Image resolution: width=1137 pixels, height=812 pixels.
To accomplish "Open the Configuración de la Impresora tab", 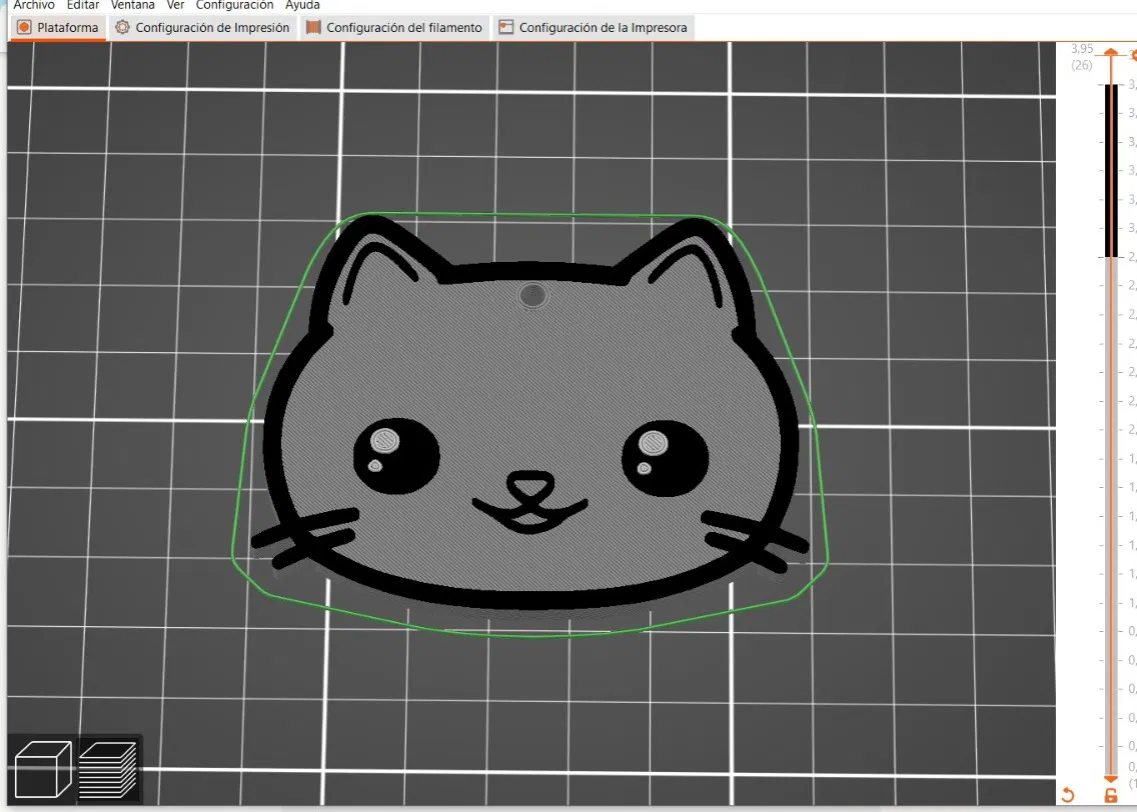I will coord(593,28).
